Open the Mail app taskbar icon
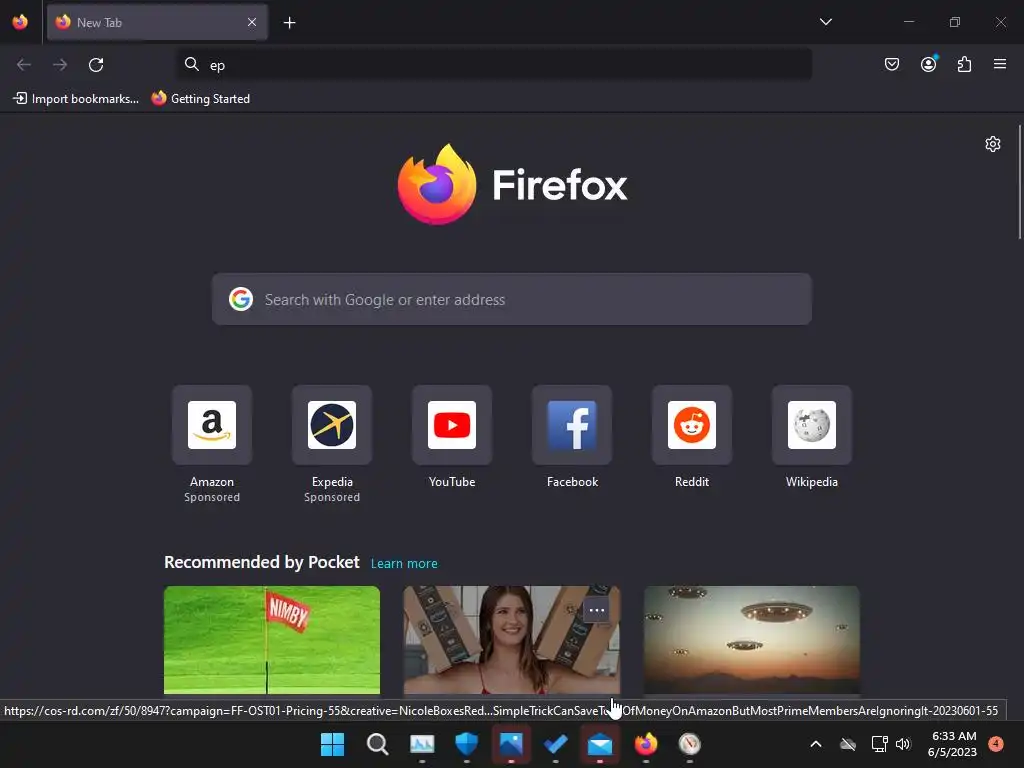Viewport: 1024px width, 768px height. point(600,744)
